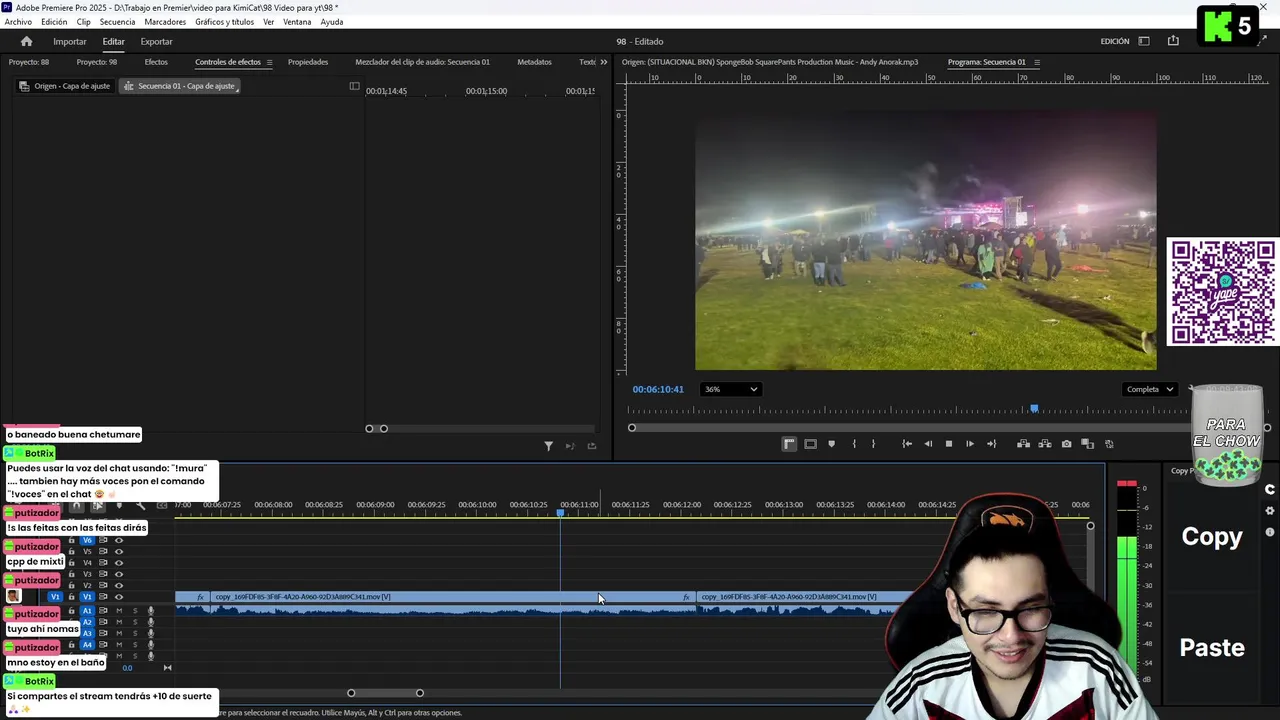
Task: Open Effect Controls panel menu icon
Action: click(x=269, y=62)
